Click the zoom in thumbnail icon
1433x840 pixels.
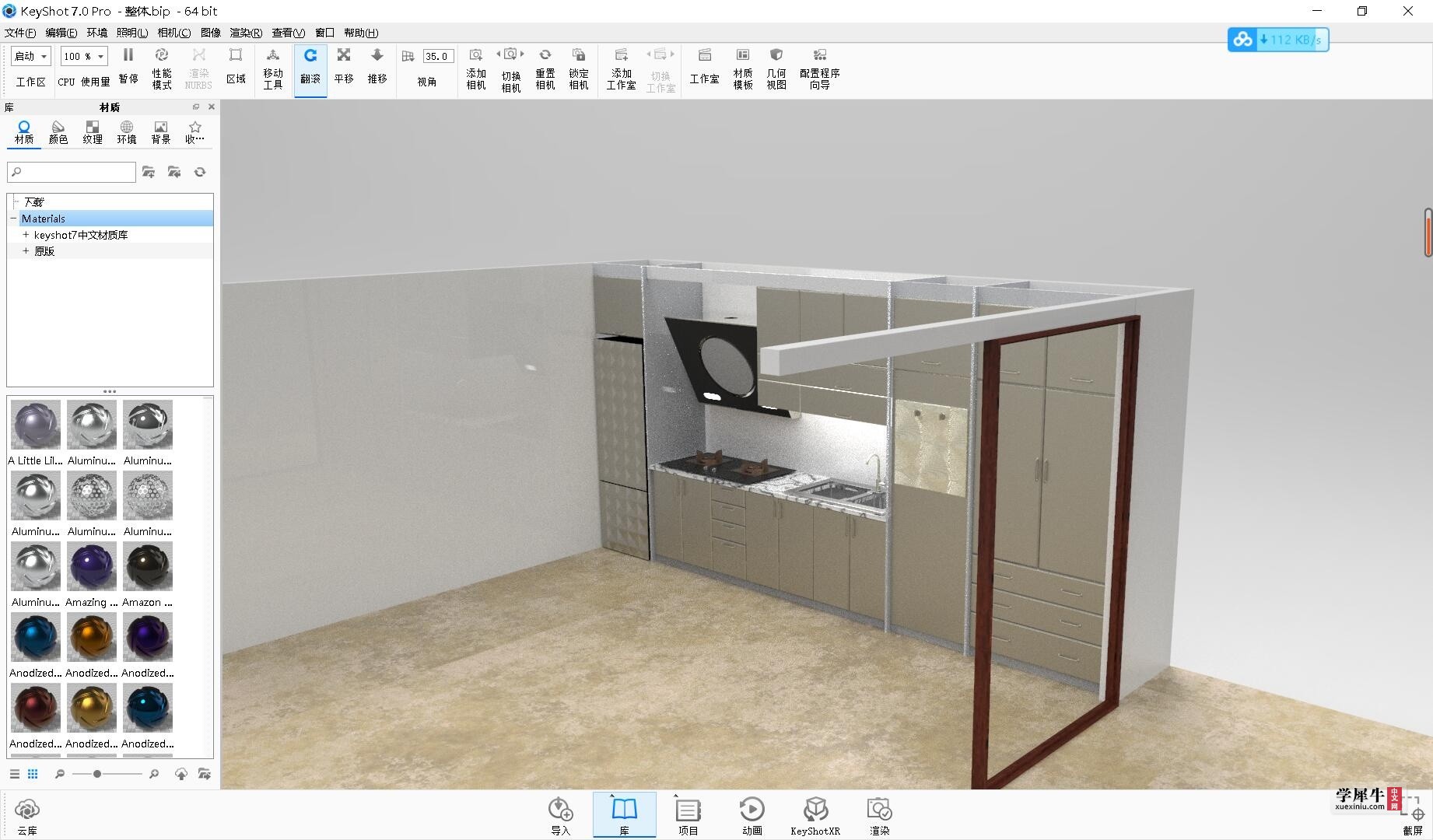[154, 774]
